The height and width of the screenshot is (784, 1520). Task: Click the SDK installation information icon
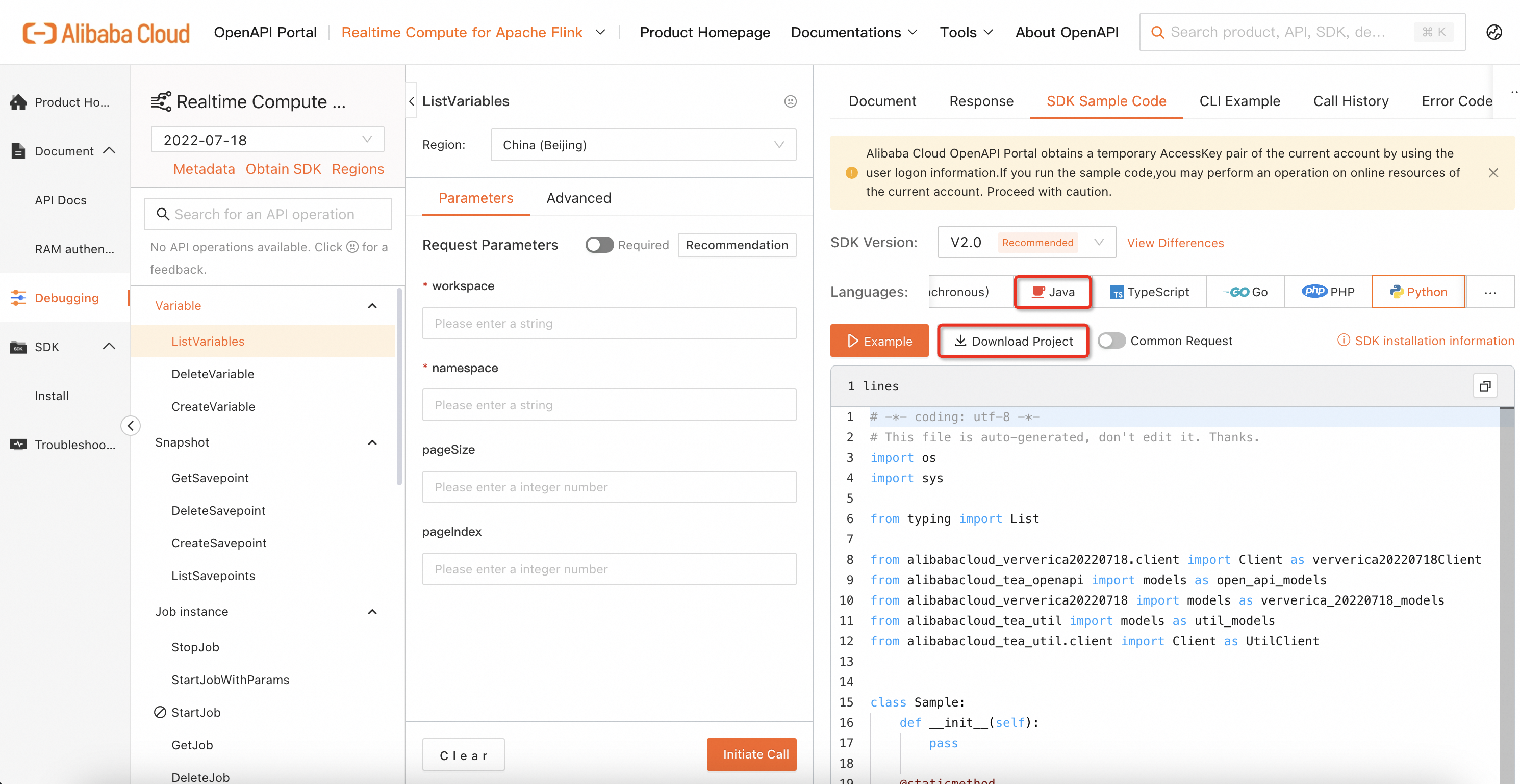(1343, 341)
